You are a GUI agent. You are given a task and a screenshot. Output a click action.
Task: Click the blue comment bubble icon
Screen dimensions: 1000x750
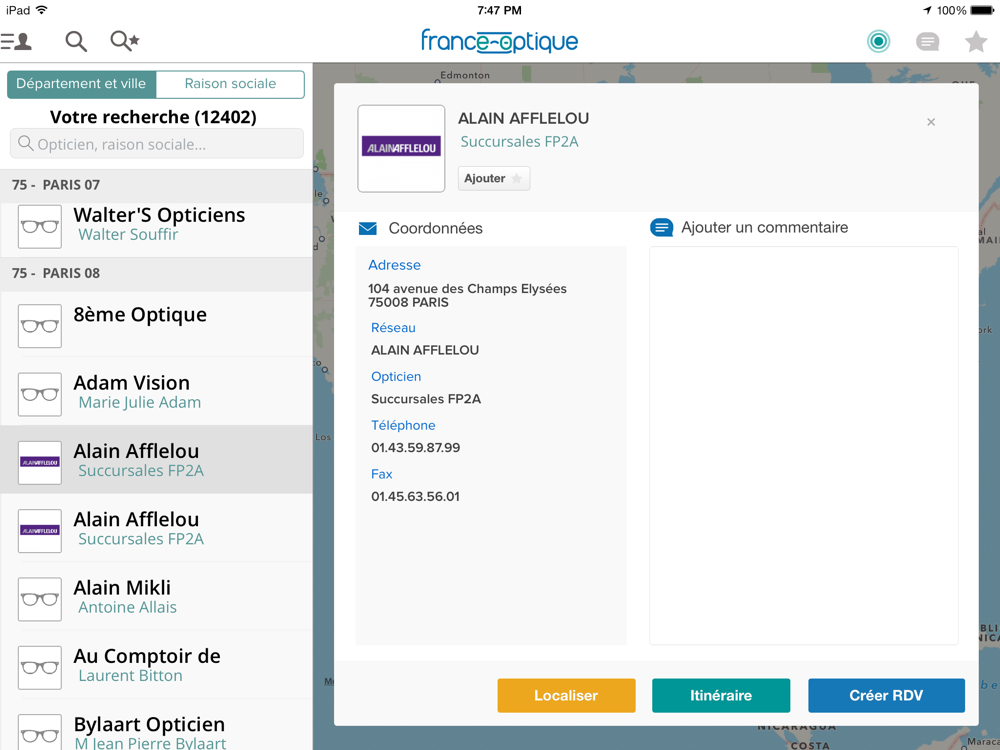pyautogui.click(x=661, y=228)
